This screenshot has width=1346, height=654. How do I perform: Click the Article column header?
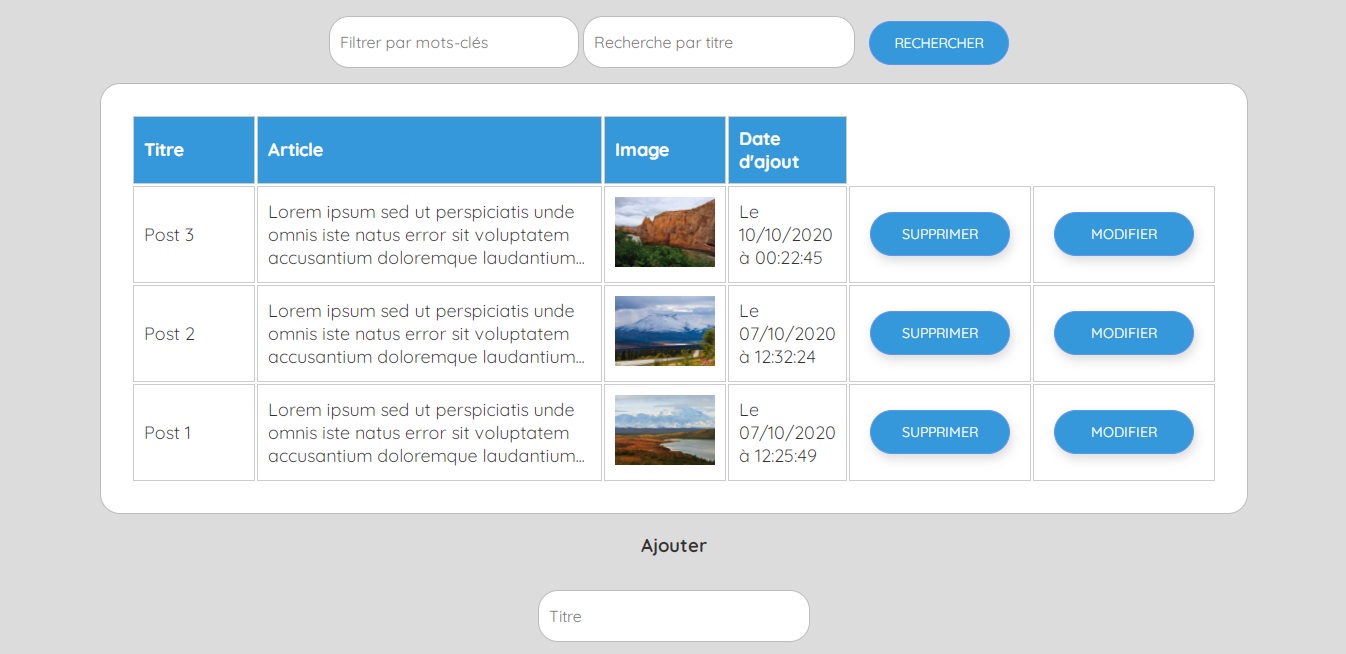coord(429,150)
